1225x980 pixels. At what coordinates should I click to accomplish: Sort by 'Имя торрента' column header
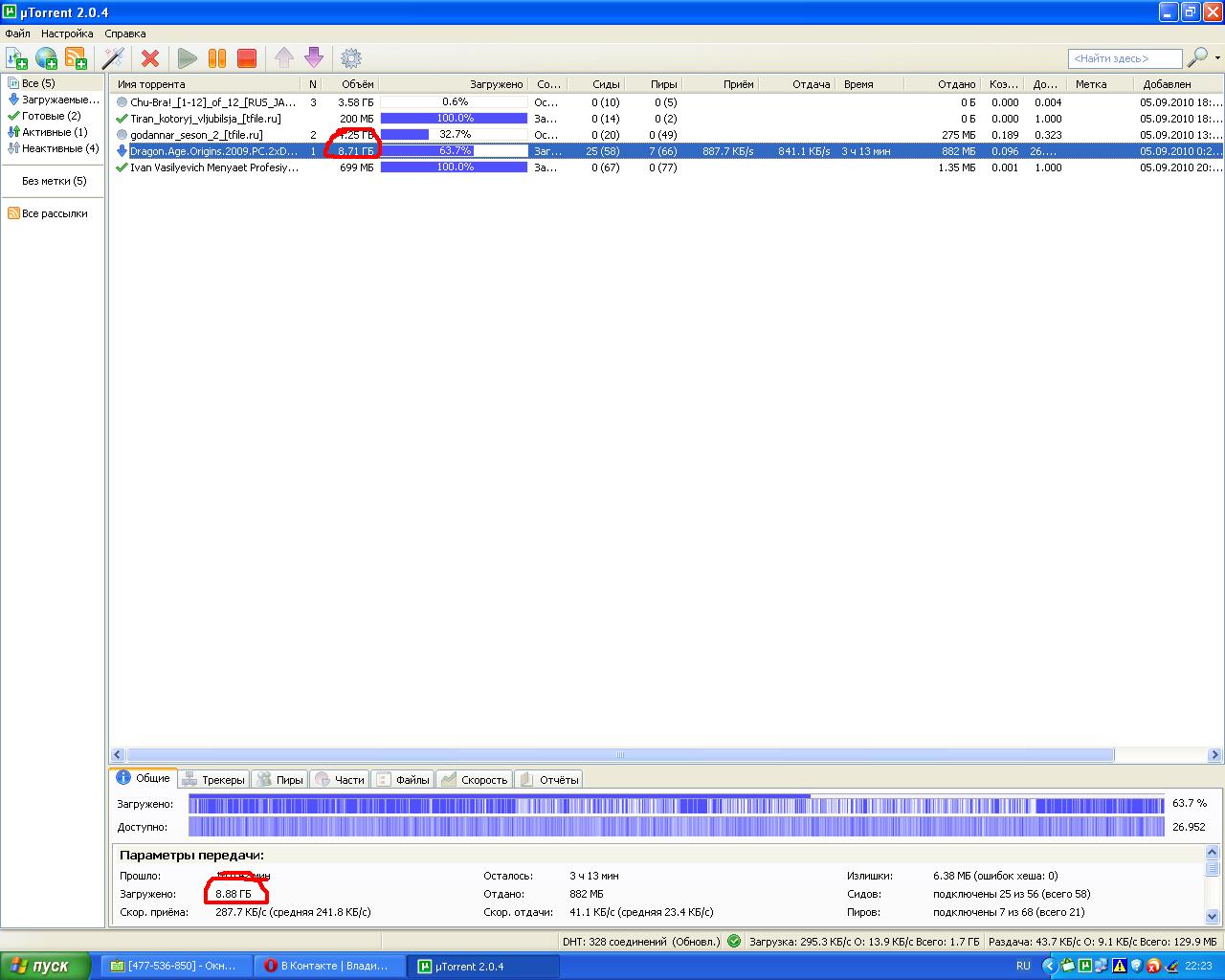(x=206, y=84)
